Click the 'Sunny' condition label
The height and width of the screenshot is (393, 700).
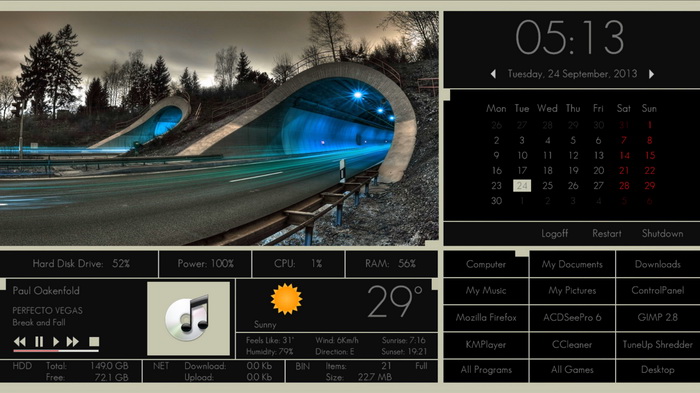tap(265, 325)
